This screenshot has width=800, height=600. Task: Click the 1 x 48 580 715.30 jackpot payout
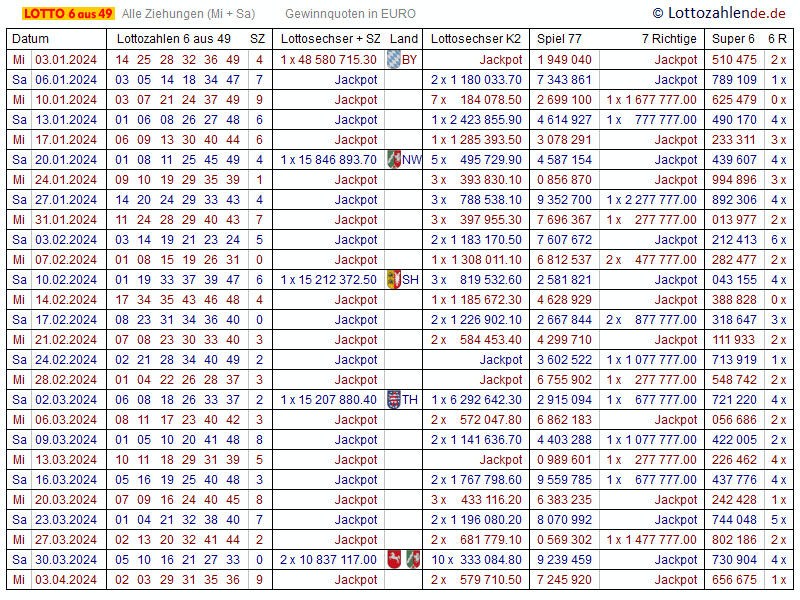click(329, 60)
